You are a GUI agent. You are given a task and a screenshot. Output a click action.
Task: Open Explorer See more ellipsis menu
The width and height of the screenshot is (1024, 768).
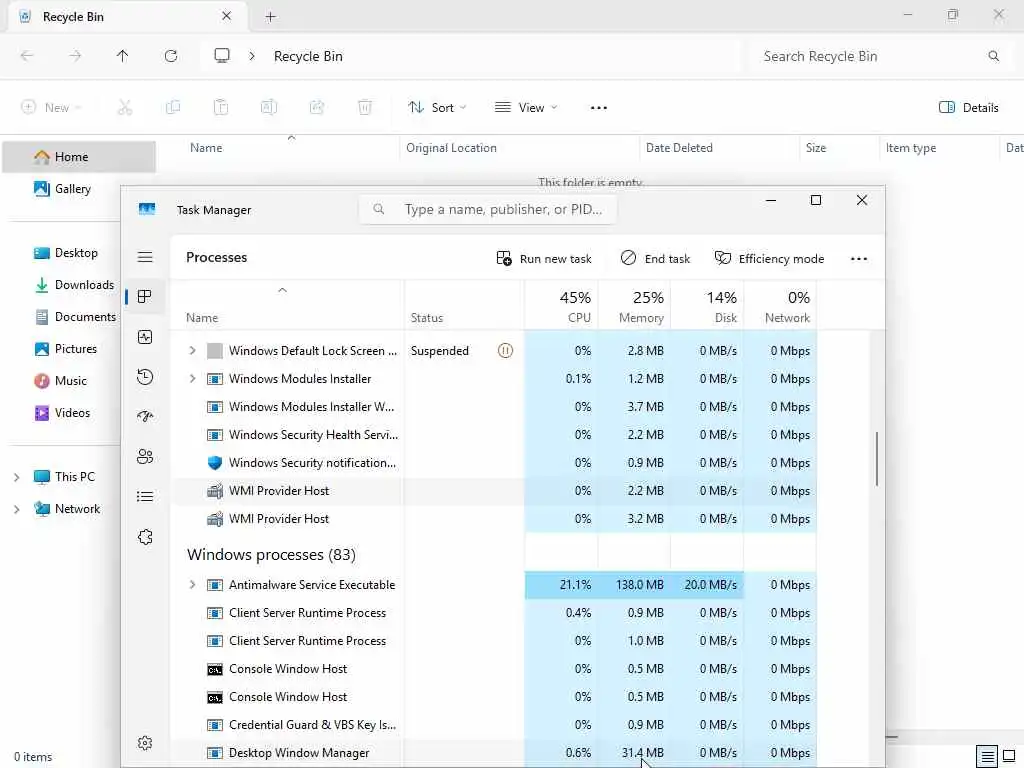click(x=598, y=108)
